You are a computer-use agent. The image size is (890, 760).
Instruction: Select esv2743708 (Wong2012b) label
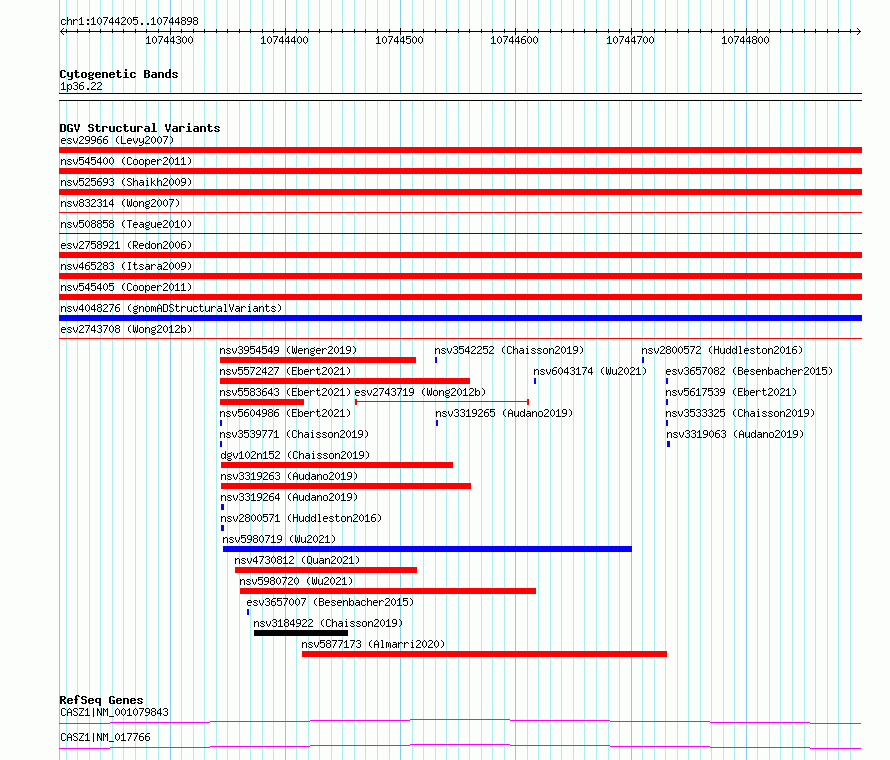pos(126,329)
